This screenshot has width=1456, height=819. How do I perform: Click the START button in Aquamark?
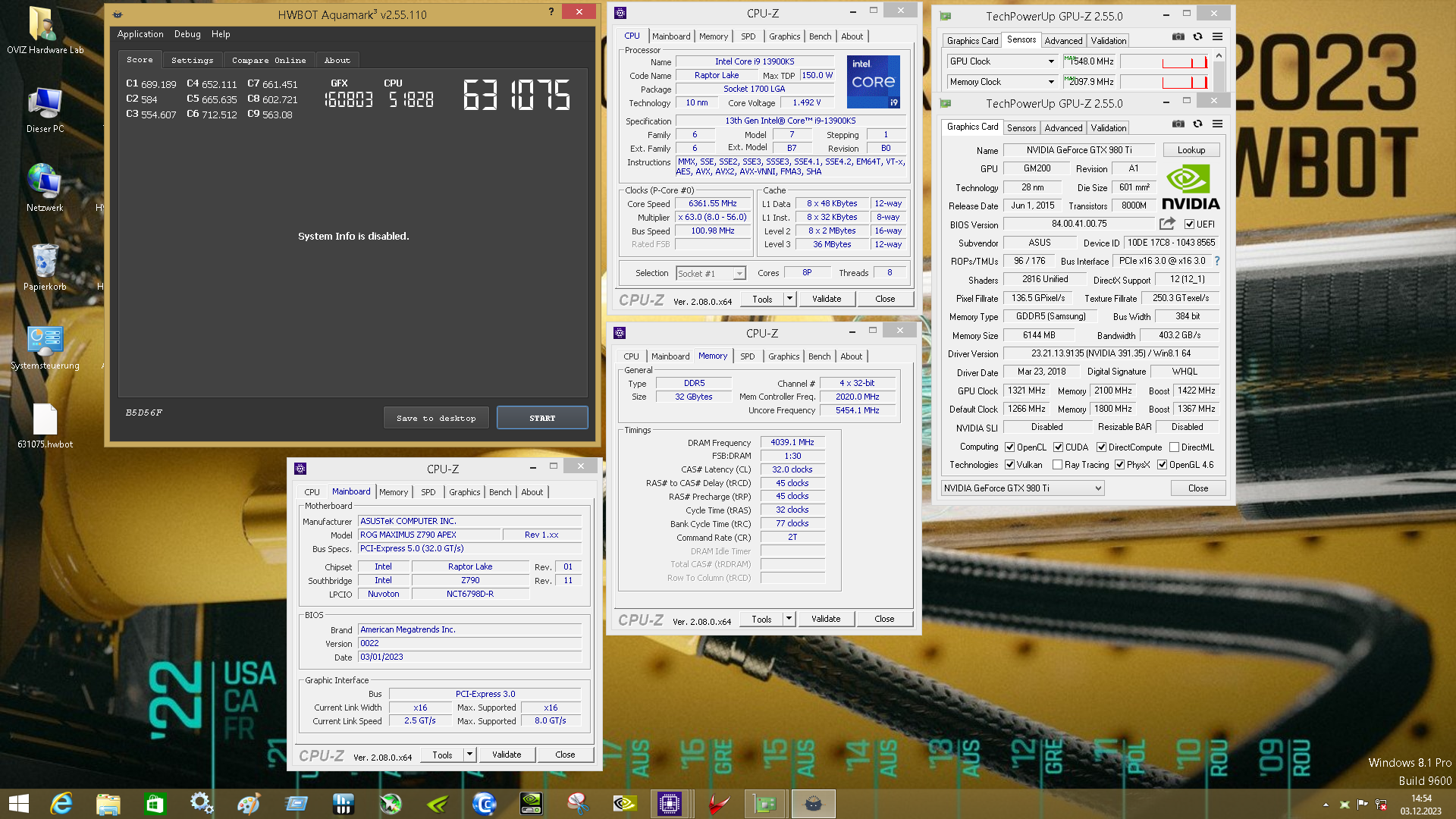coord(542,418)
